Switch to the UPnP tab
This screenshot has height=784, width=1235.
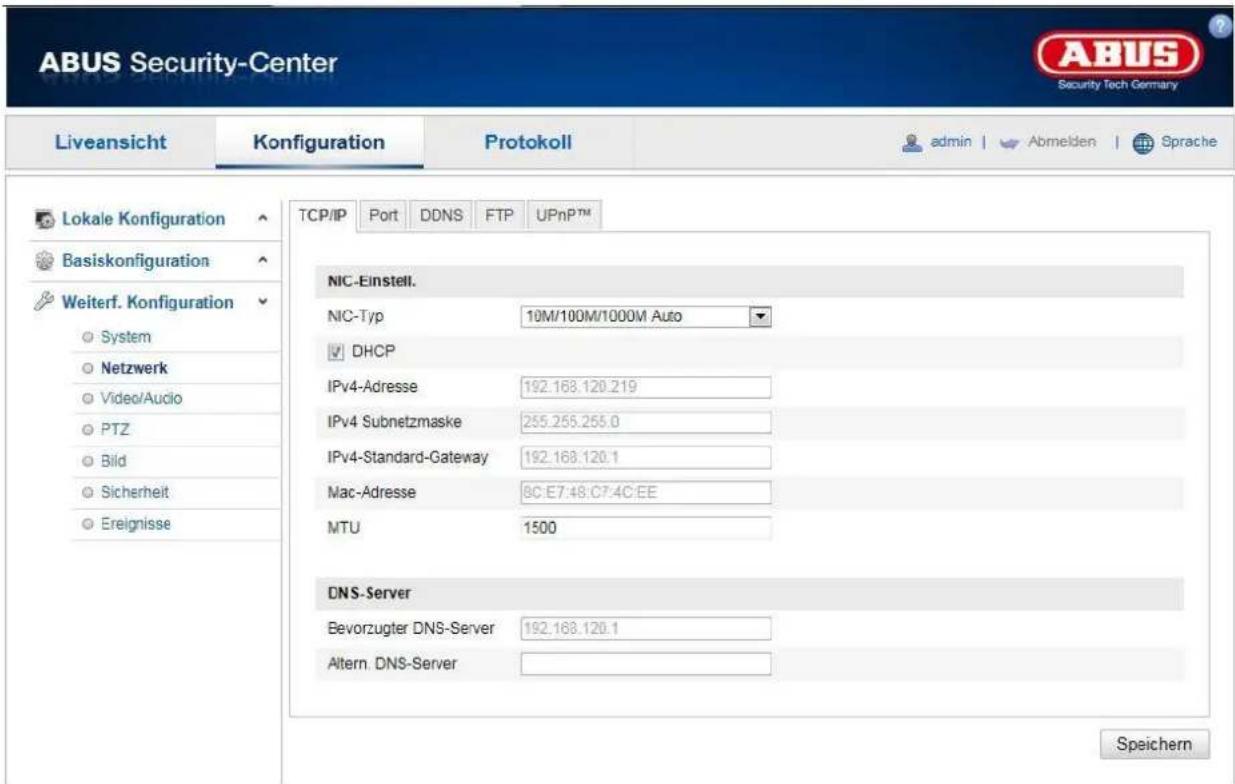[x=566, y=217]
